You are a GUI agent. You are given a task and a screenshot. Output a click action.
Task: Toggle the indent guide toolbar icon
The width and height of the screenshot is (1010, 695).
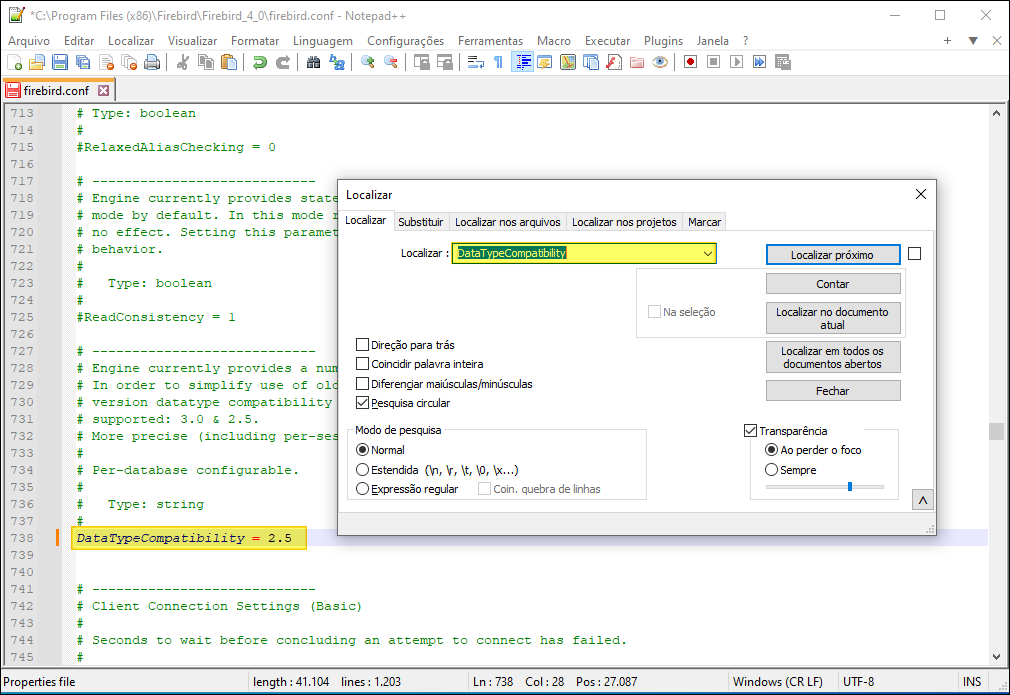pos(522,62)
